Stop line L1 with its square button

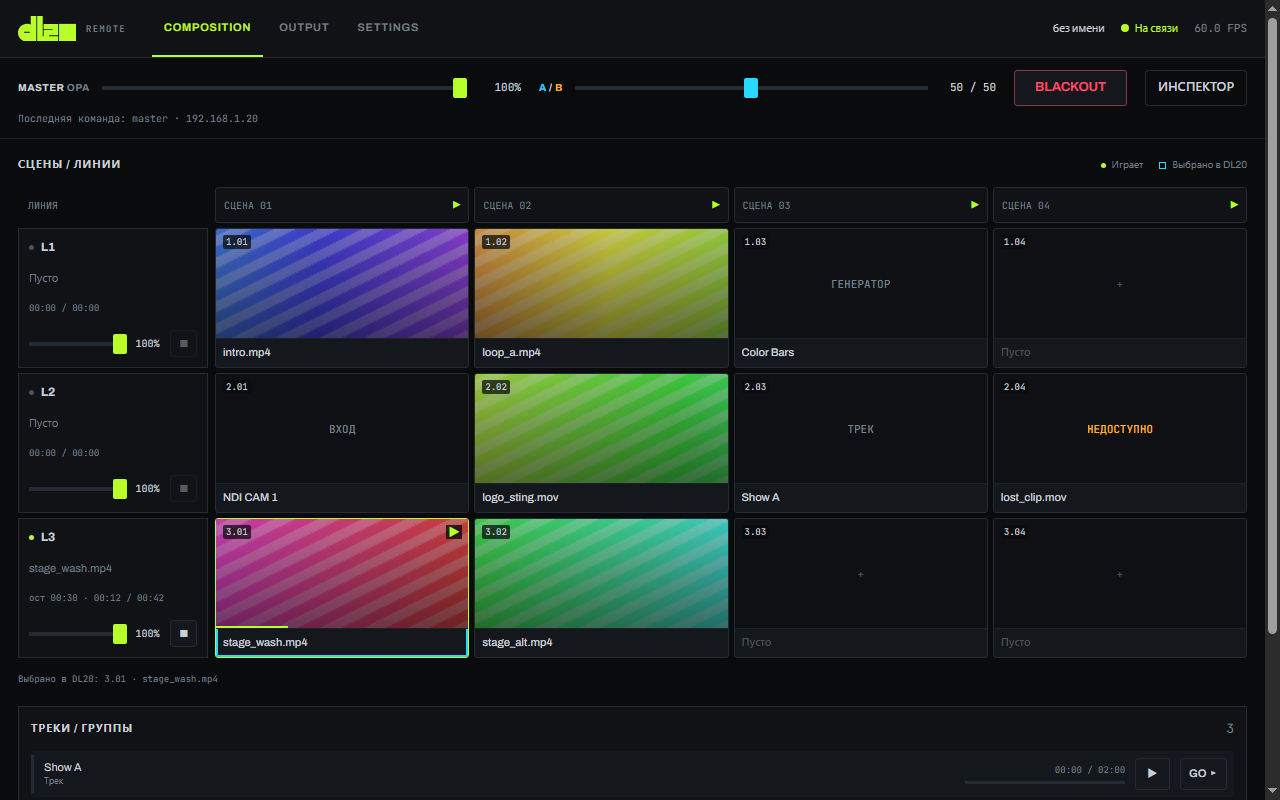tap(183, 344)
